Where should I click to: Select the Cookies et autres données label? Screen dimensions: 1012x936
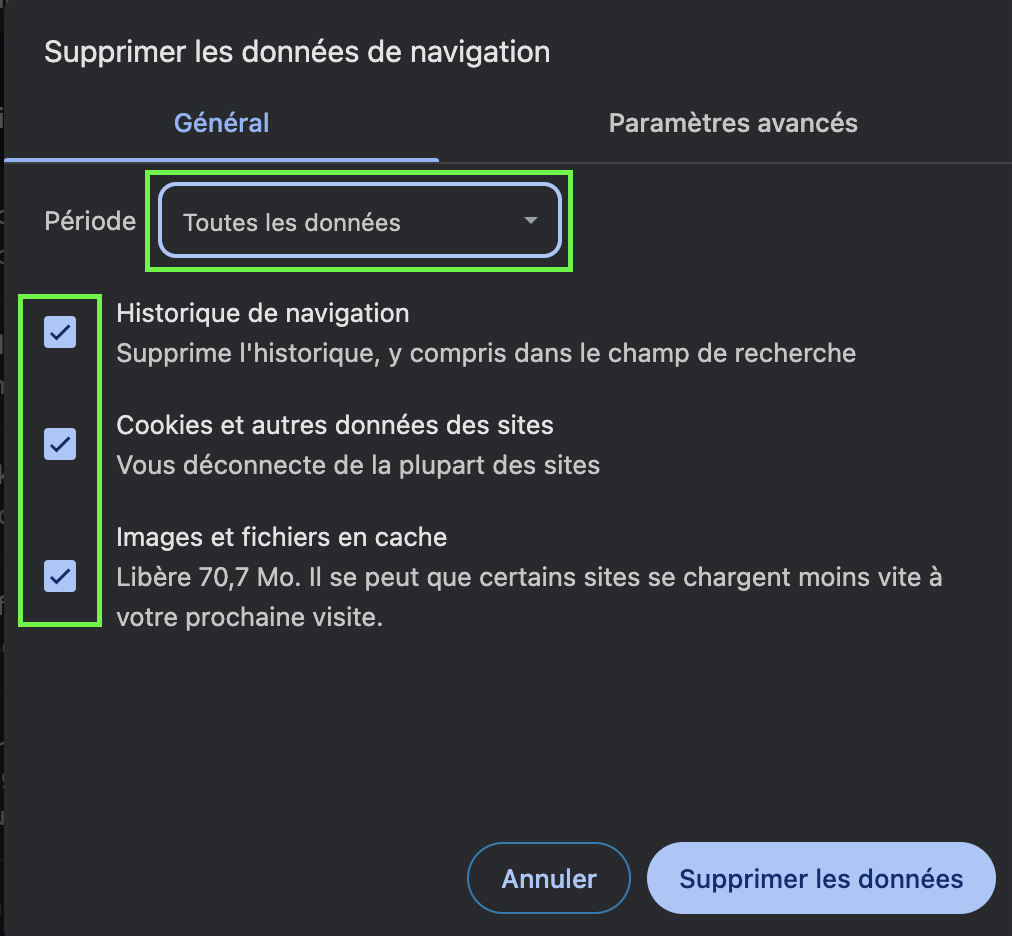(x=335, y=425)
